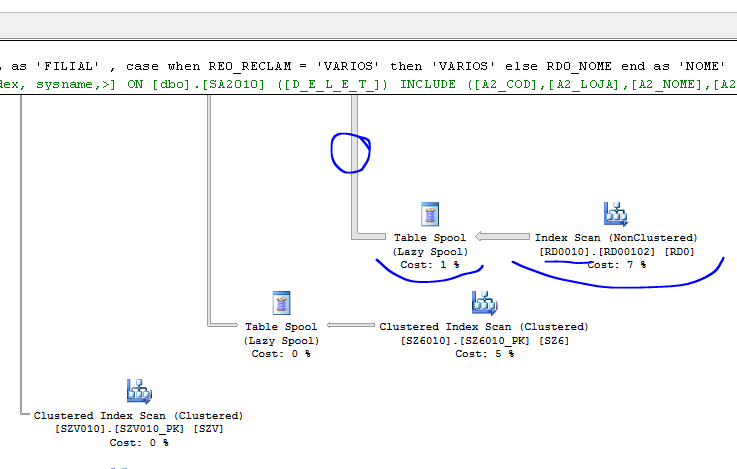Viewport: 737px width, 469px height.
Task: Click 'Clustered Index Scan (Clustered)' title above SZ6010
Action: (484, 326)
